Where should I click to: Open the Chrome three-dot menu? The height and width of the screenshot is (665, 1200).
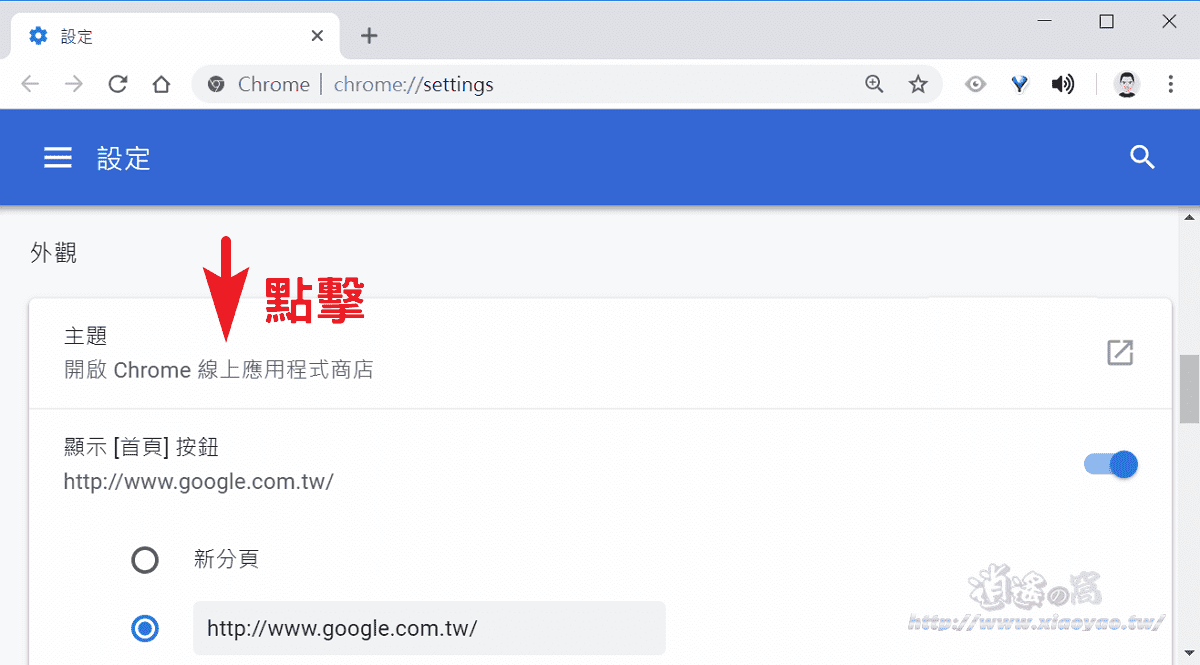(x=1171, y=84)
